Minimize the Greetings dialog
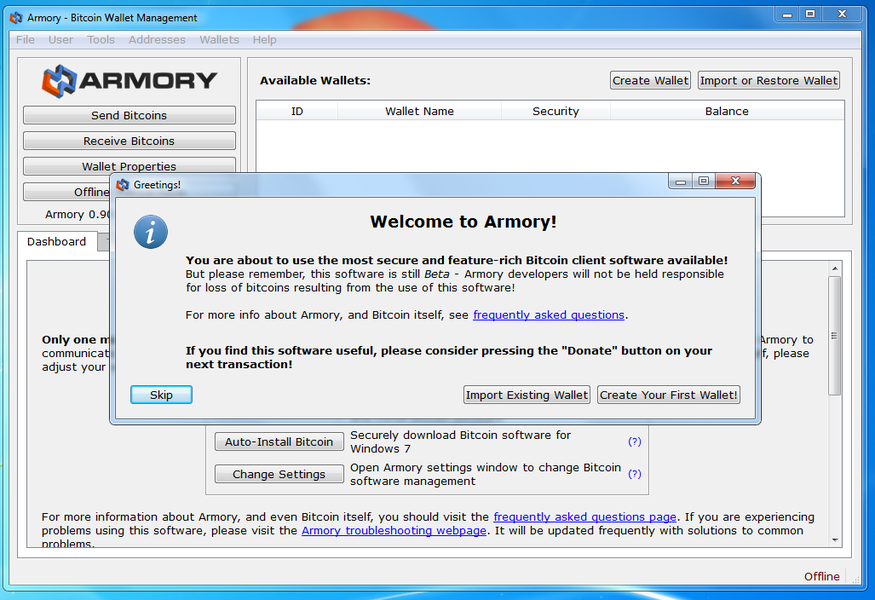The width and height of the screenshot is (875, 600). tap(681, 181)
